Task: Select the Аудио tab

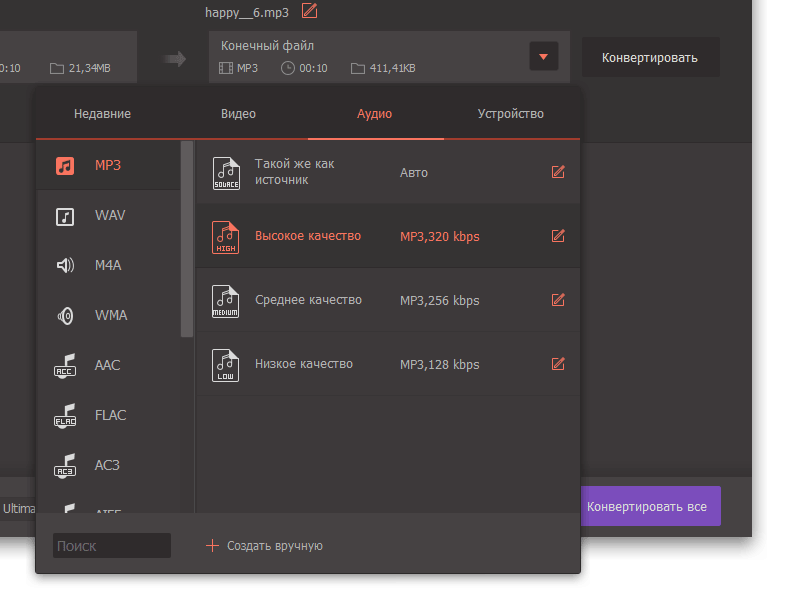Action: click(x=375, y=114)
